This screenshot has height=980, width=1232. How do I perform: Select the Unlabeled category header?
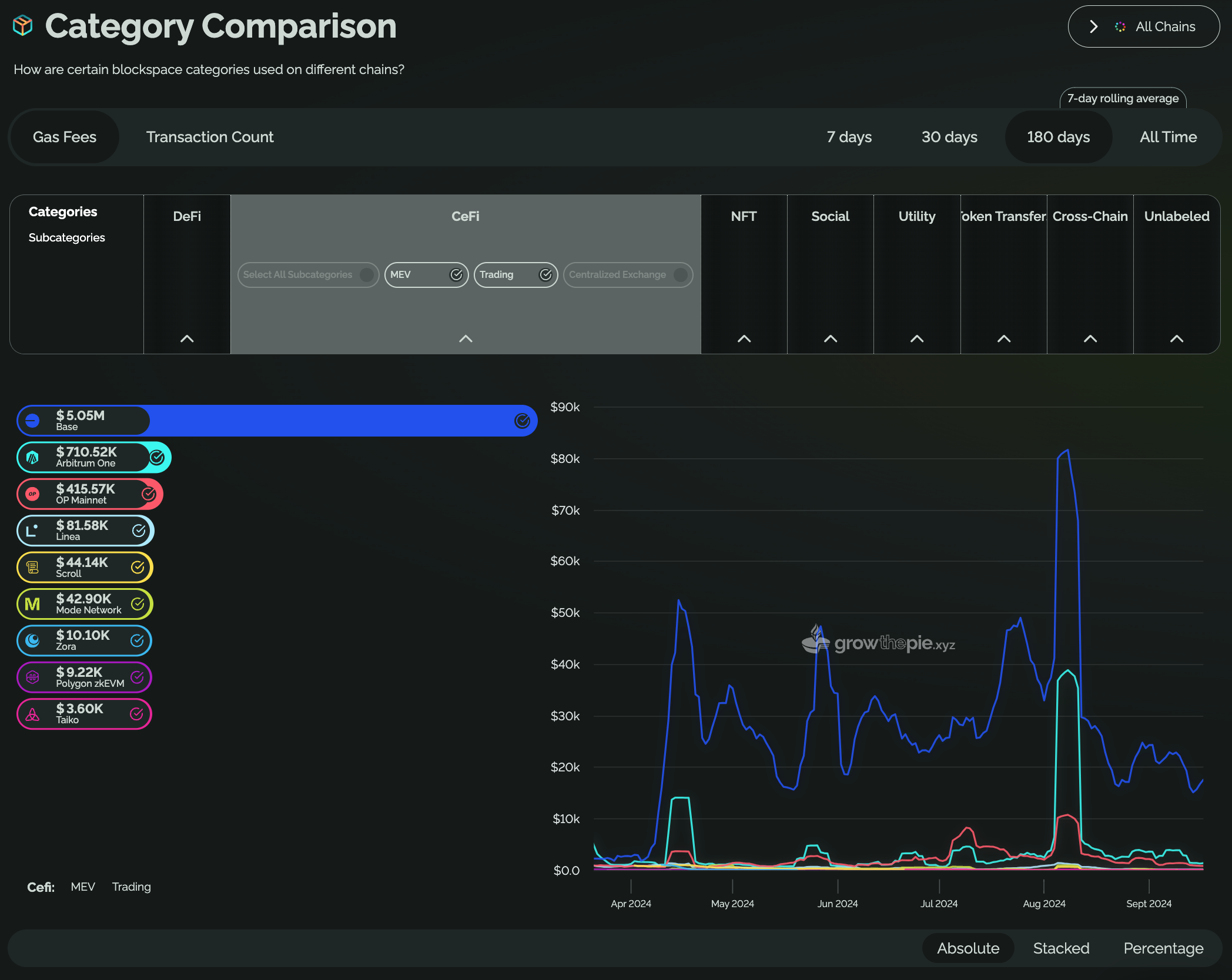1177,216
